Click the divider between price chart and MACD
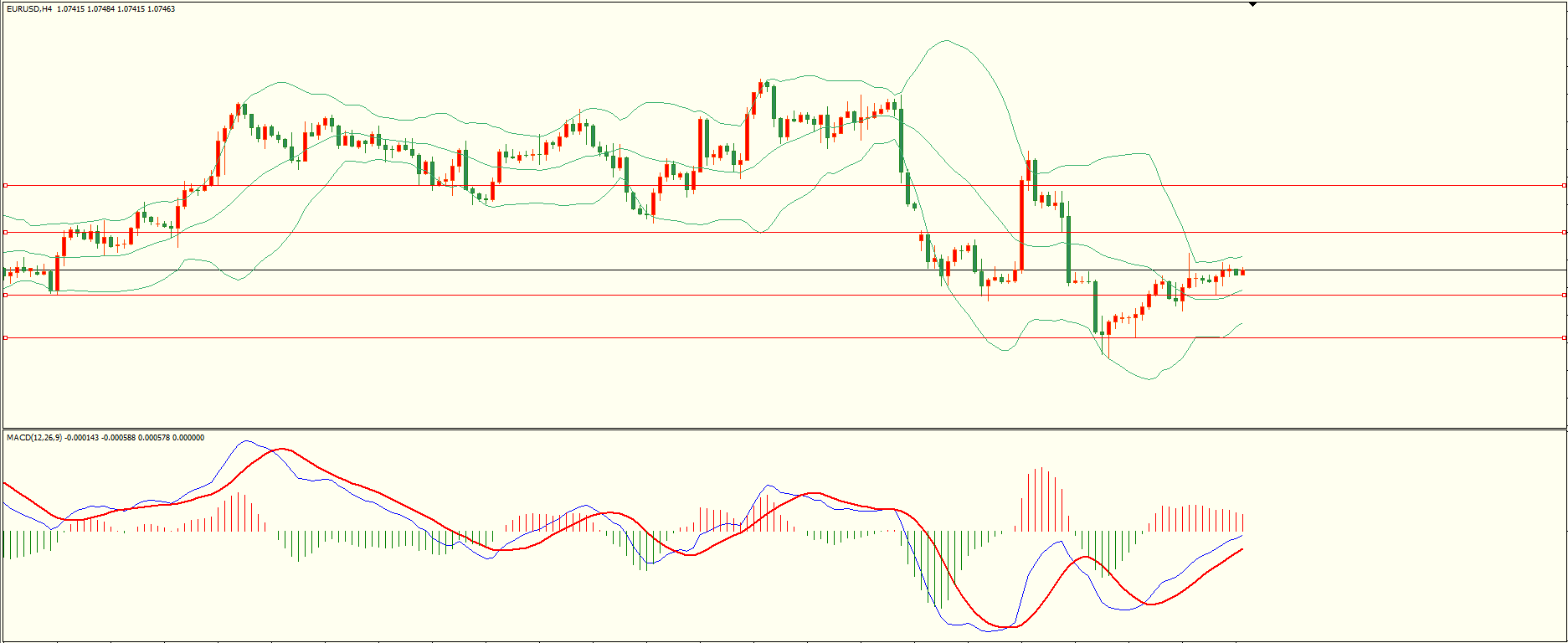 tap(784, 430)
